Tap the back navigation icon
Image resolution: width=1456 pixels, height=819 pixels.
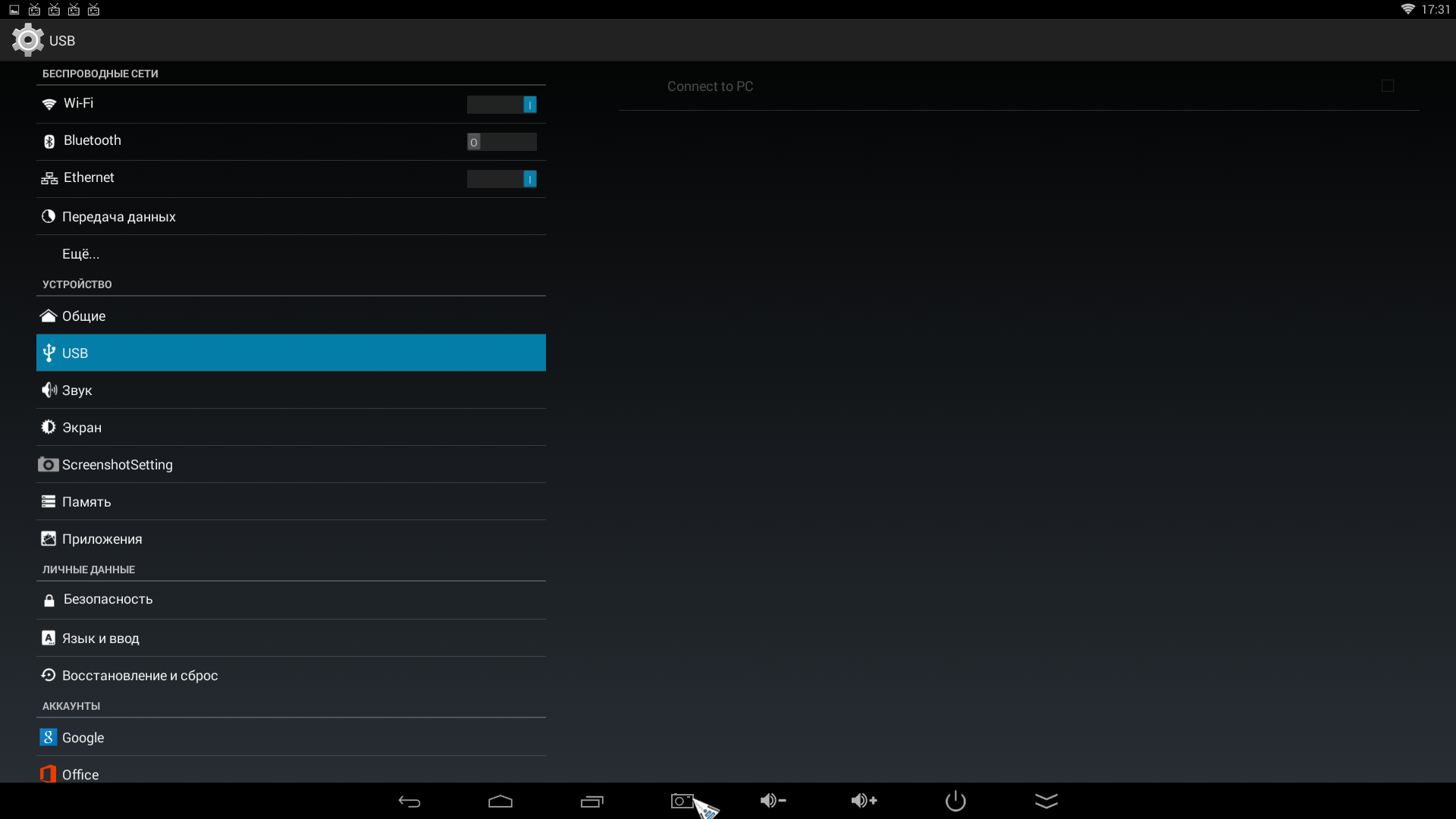pos(409,802)
